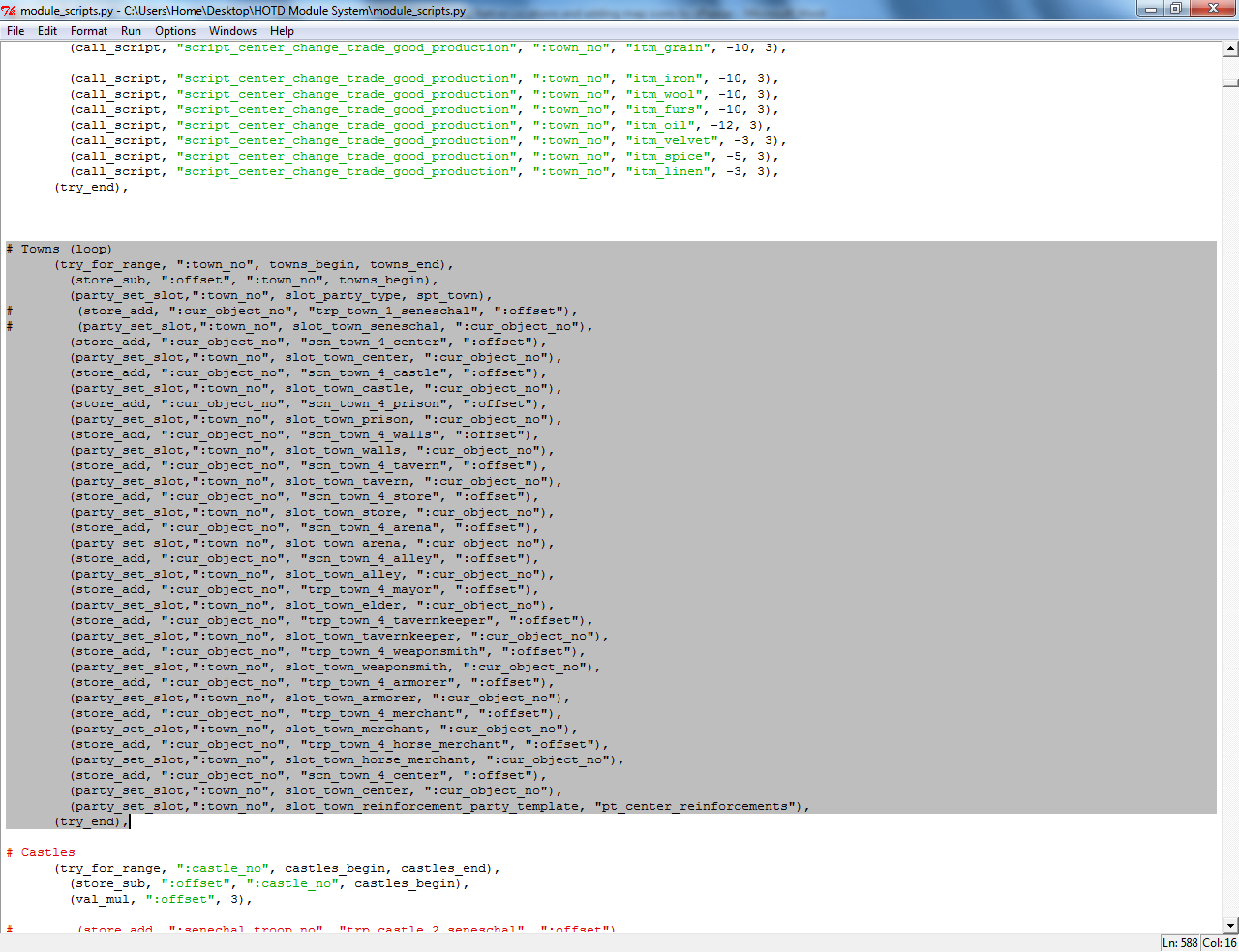Click slot_town_horse_merchant in the code
Image resolution: width=1239 pixels, height=952 pixels.
[x=378, y=759]
